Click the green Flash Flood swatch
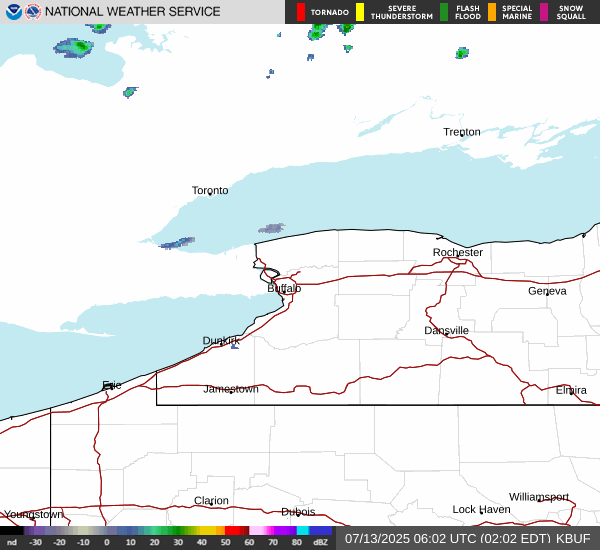 point(444,12)
